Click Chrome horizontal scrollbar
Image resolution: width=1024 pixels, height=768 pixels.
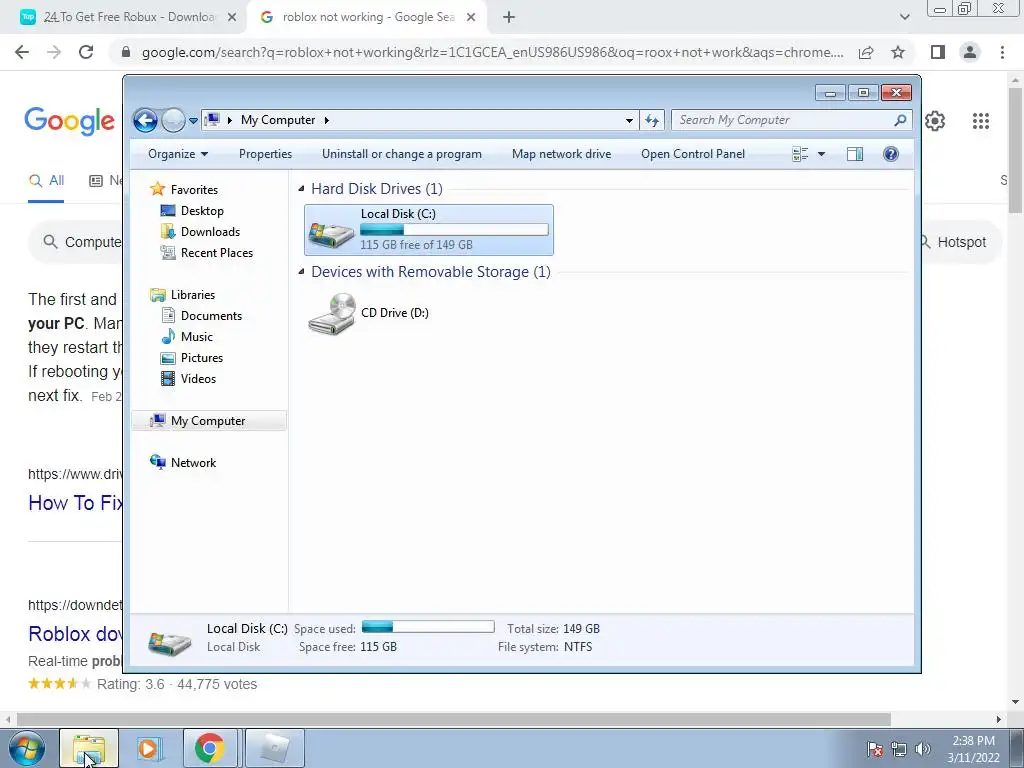coord(454,719)
